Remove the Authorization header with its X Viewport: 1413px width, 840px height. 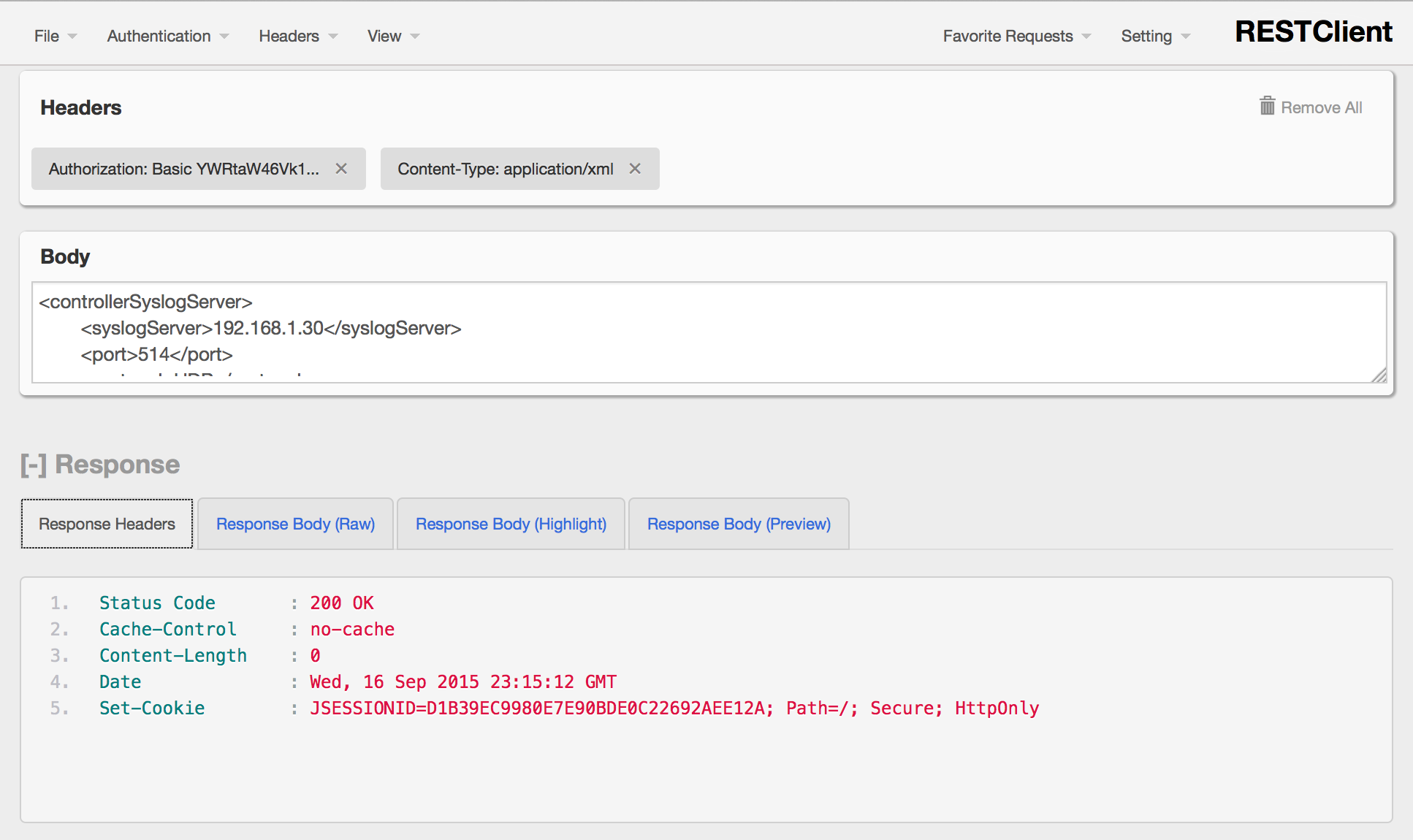341,169
